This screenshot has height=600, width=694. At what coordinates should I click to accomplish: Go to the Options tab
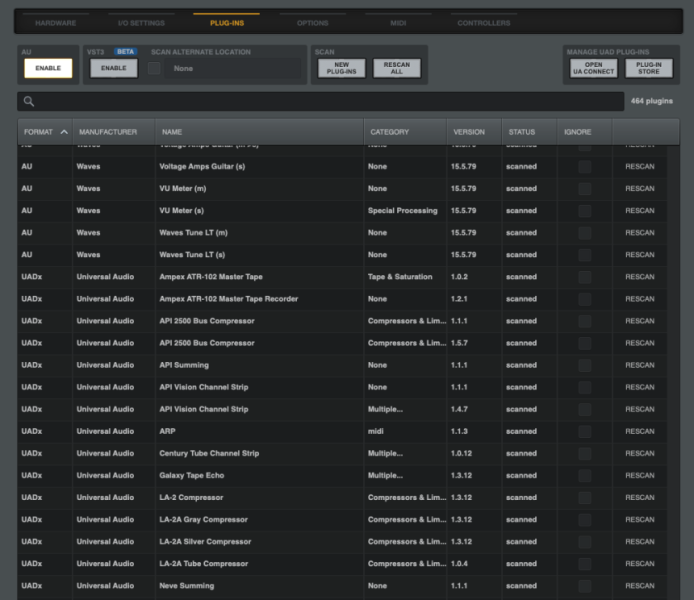pos(312,23)
